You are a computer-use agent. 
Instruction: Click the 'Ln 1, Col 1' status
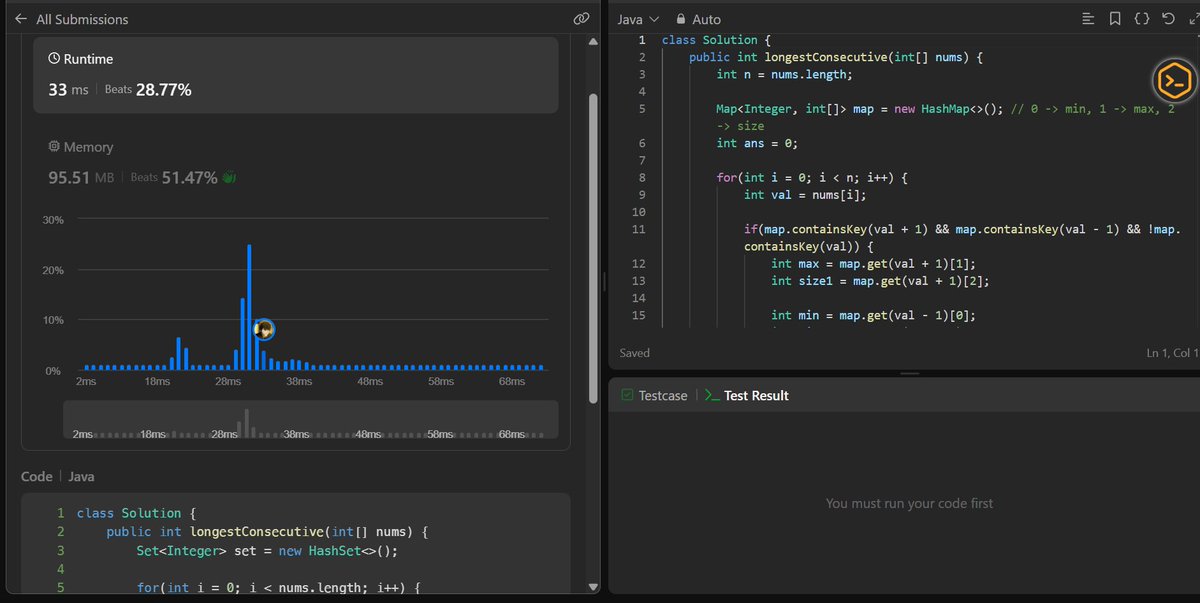(x=1172, y=353)
